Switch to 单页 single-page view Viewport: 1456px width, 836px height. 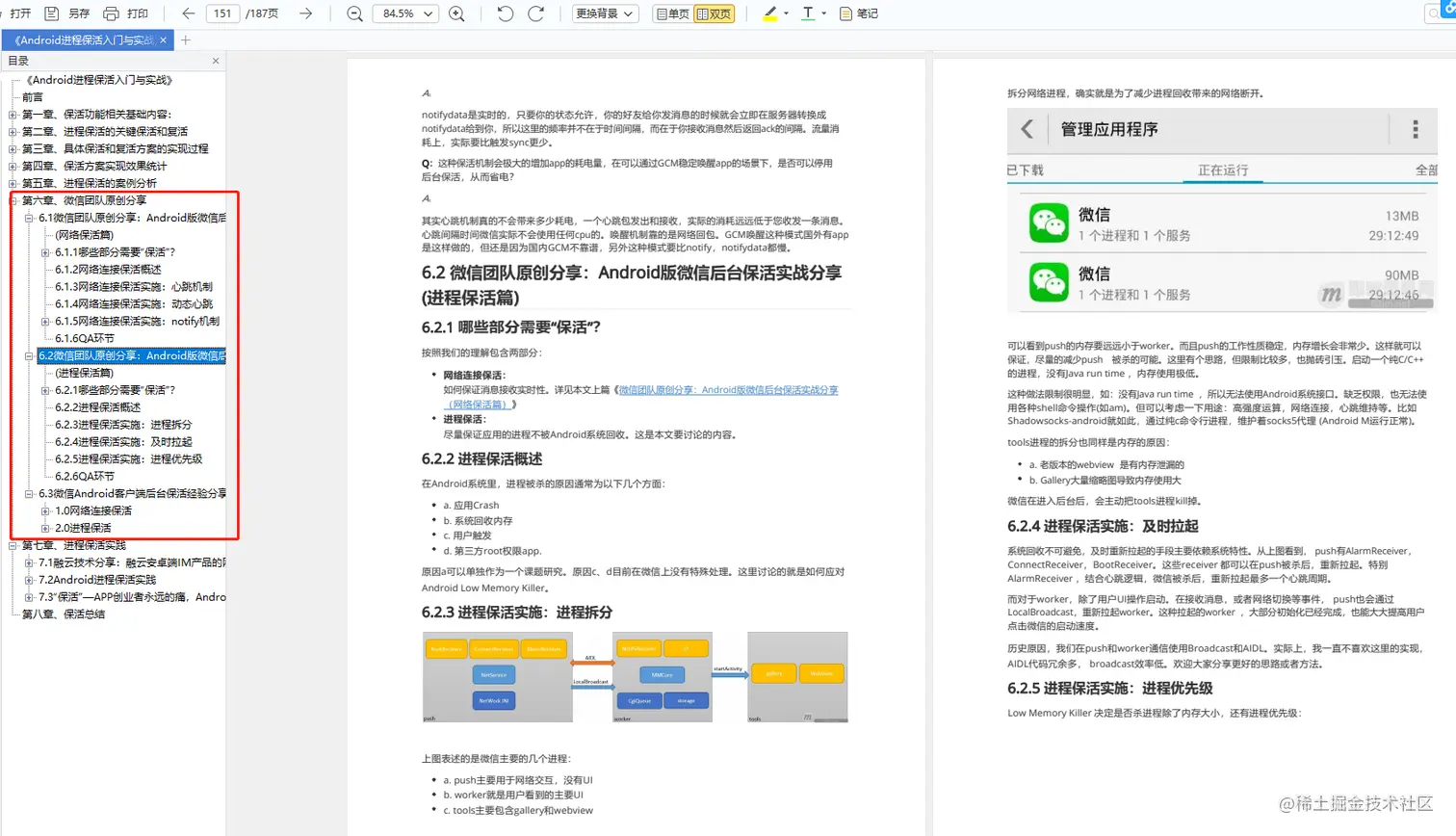coord(672,13)
